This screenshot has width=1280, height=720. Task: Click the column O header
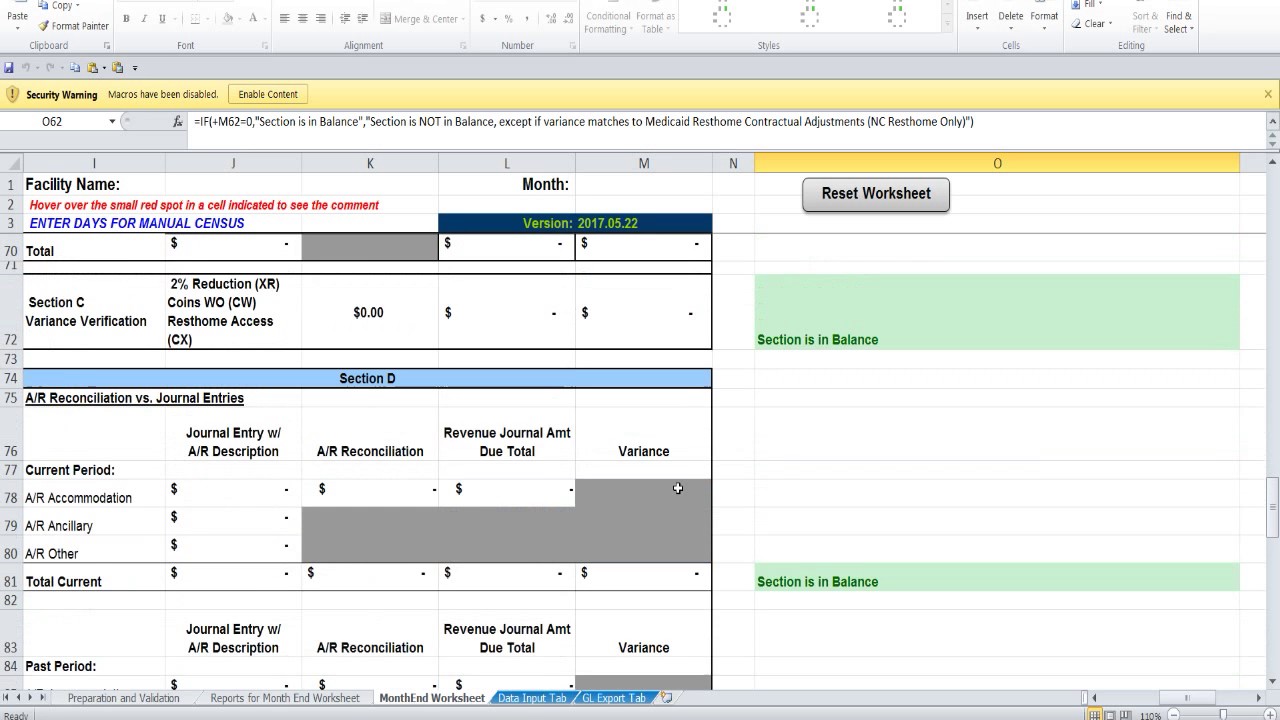coord(997,163)
